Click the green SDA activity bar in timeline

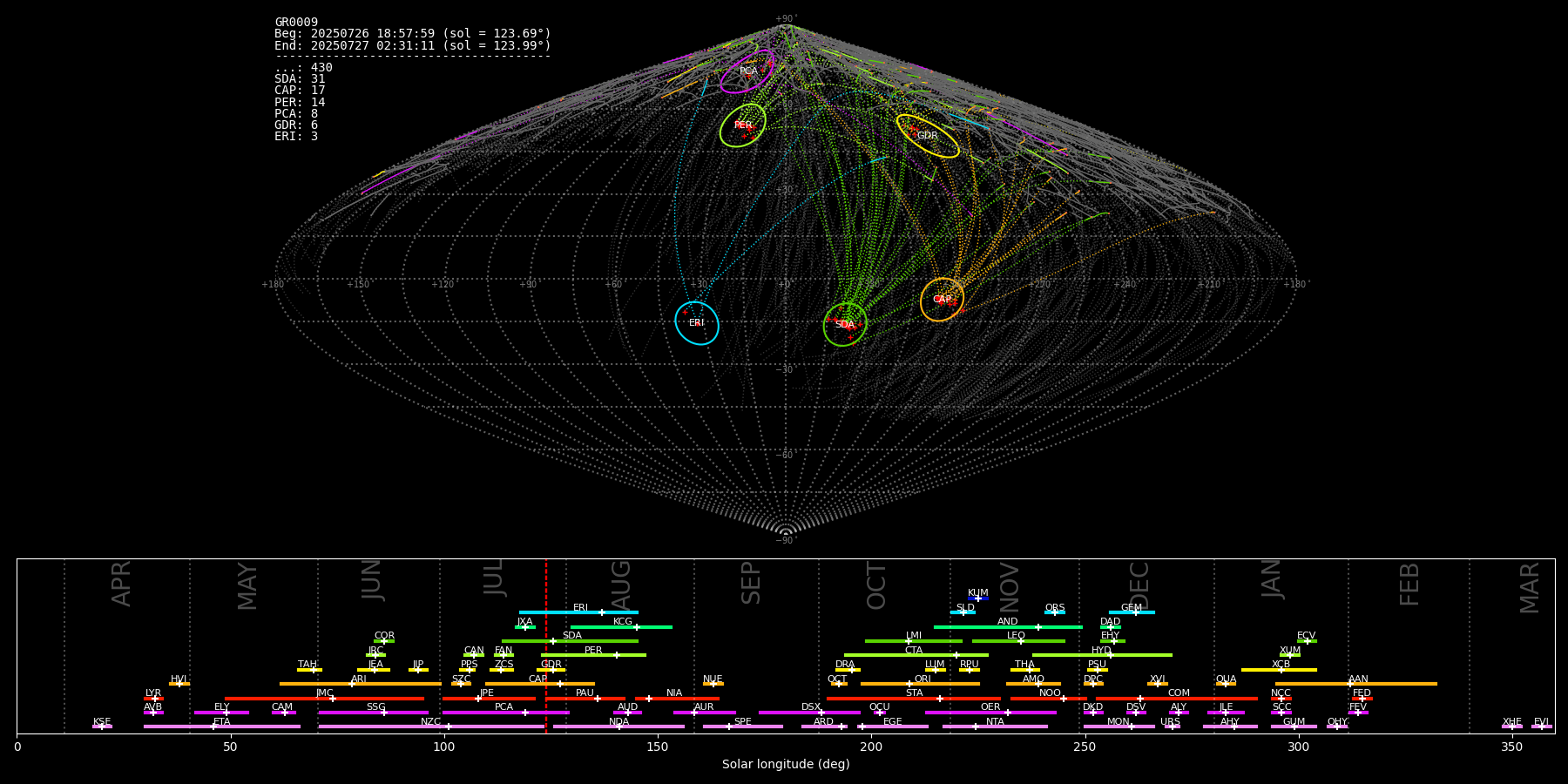coord(570,641)
